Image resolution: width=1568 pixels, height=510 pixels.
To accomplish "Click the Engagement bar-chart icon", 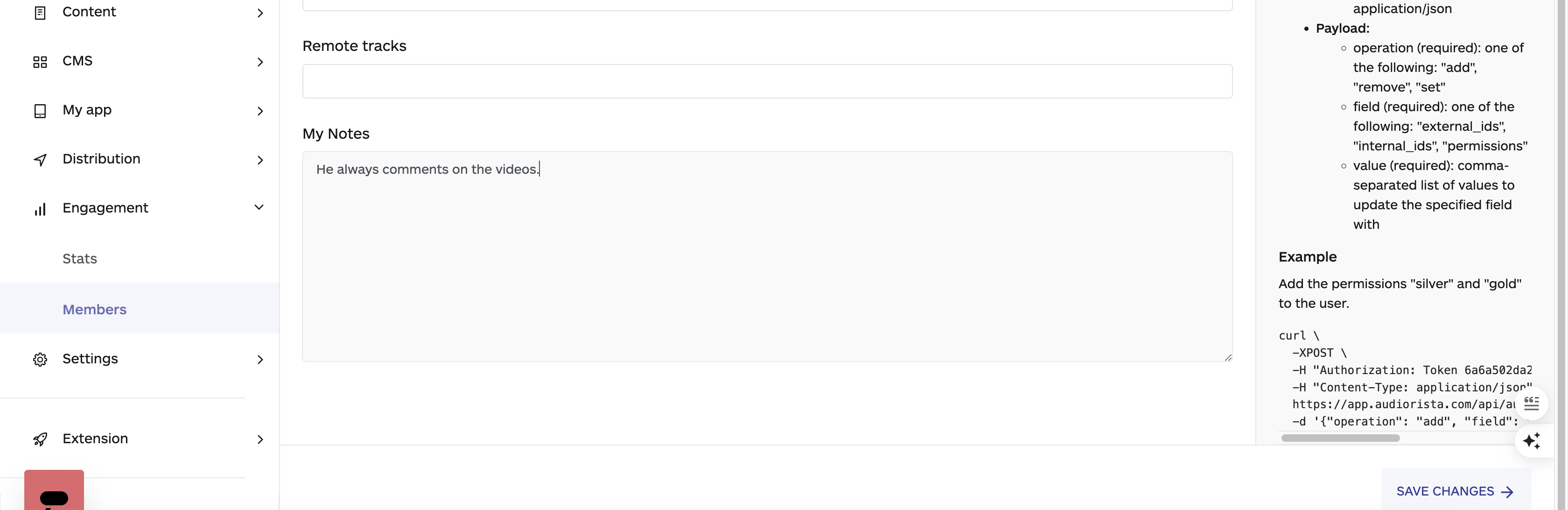I will coord(40,208).
